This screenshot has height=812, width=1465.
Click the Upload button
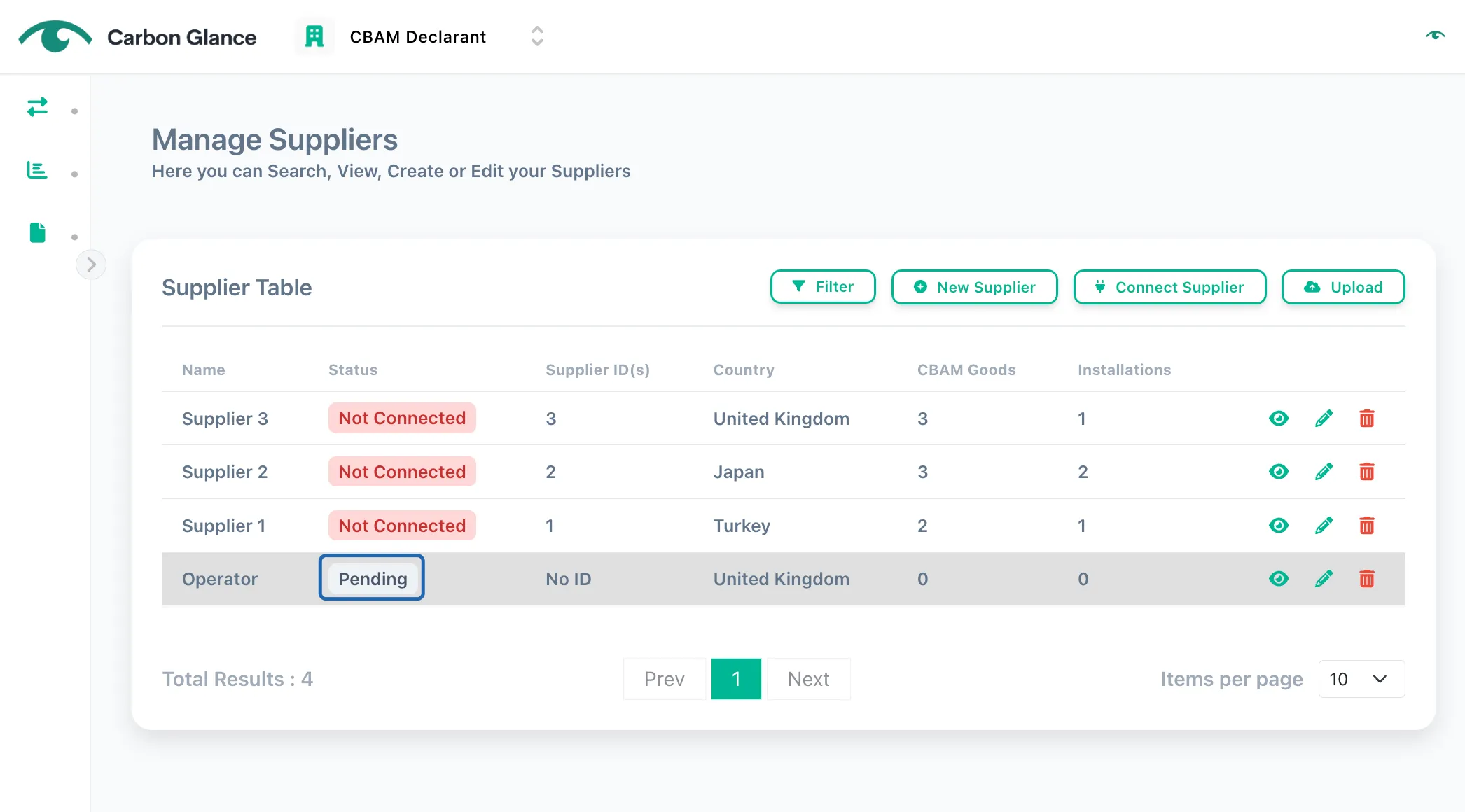pyautogui.click(x=1343, y=287)
